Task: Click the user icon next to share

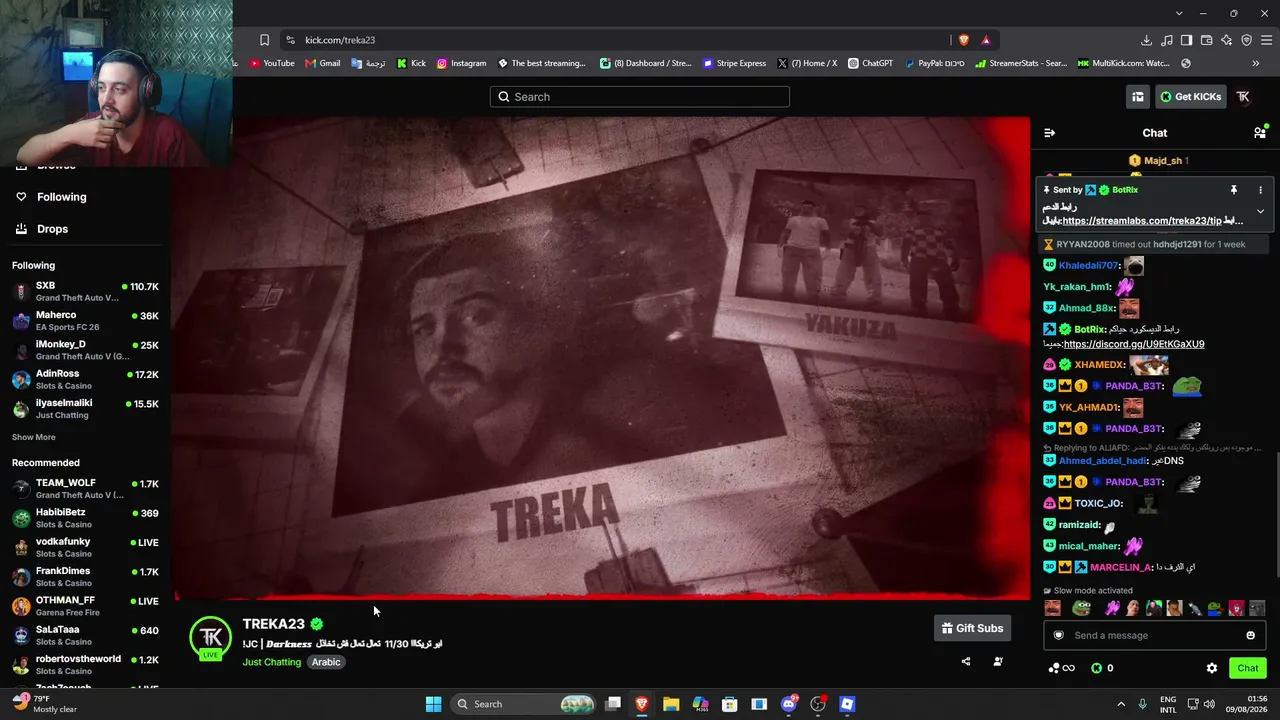Action: tap(998, 661)
